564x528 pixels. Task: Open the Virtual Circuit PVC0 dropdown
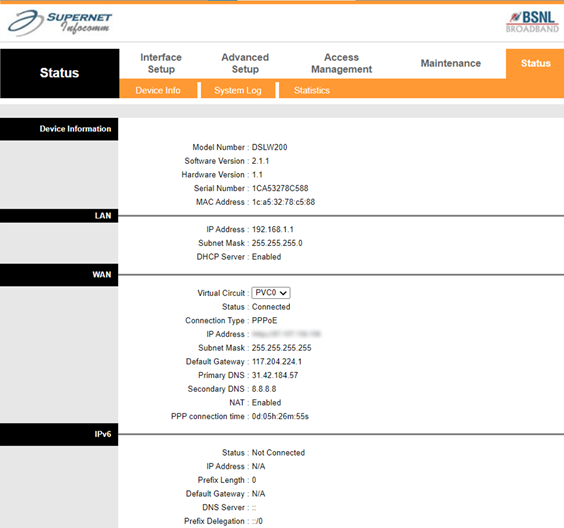271,293
